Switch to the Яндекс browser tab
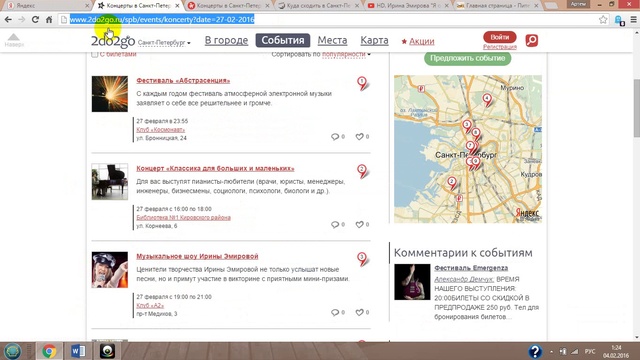This screenshot has width=640, height=360. pos(46,6)
